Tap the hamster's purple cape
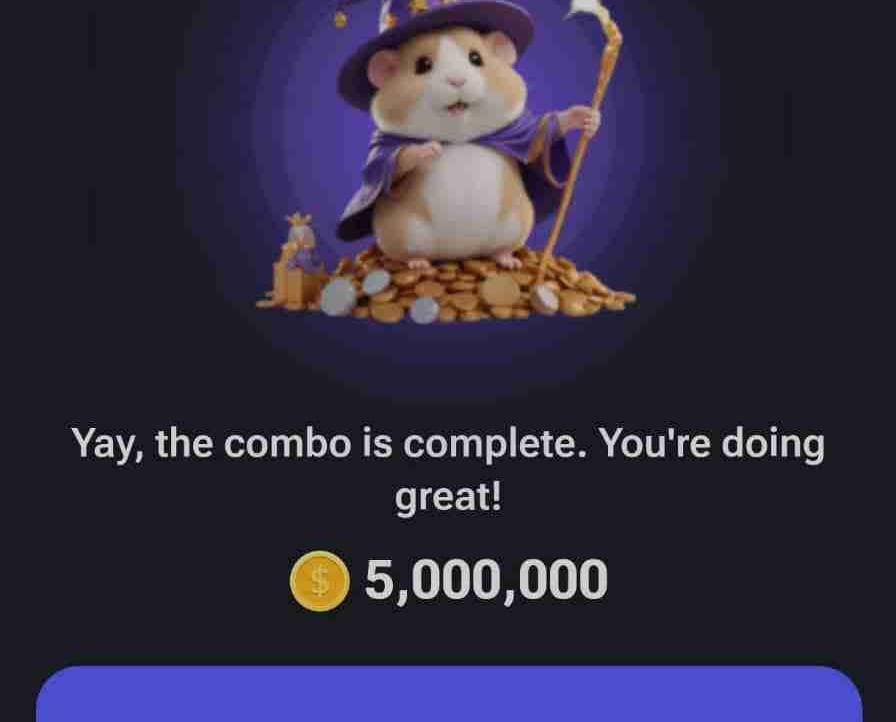Screen dimensions: 896x722 [x=451, y=171]
